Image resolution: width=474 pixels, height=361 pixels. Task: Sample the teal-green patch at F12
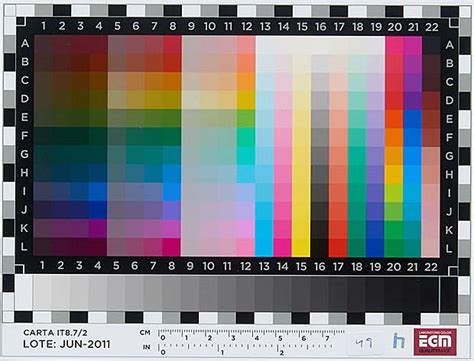pyautogui.click(x=246, y=137)
